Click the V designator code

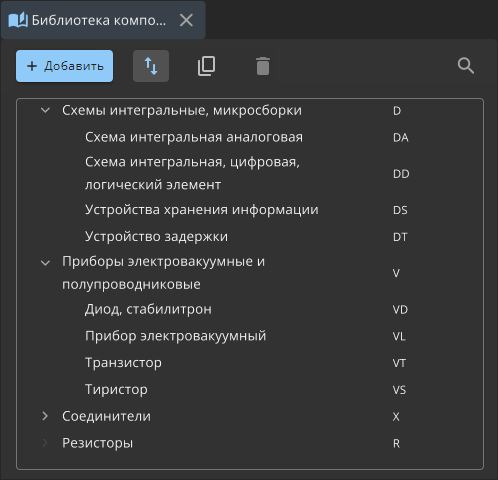tap(396, 273)
